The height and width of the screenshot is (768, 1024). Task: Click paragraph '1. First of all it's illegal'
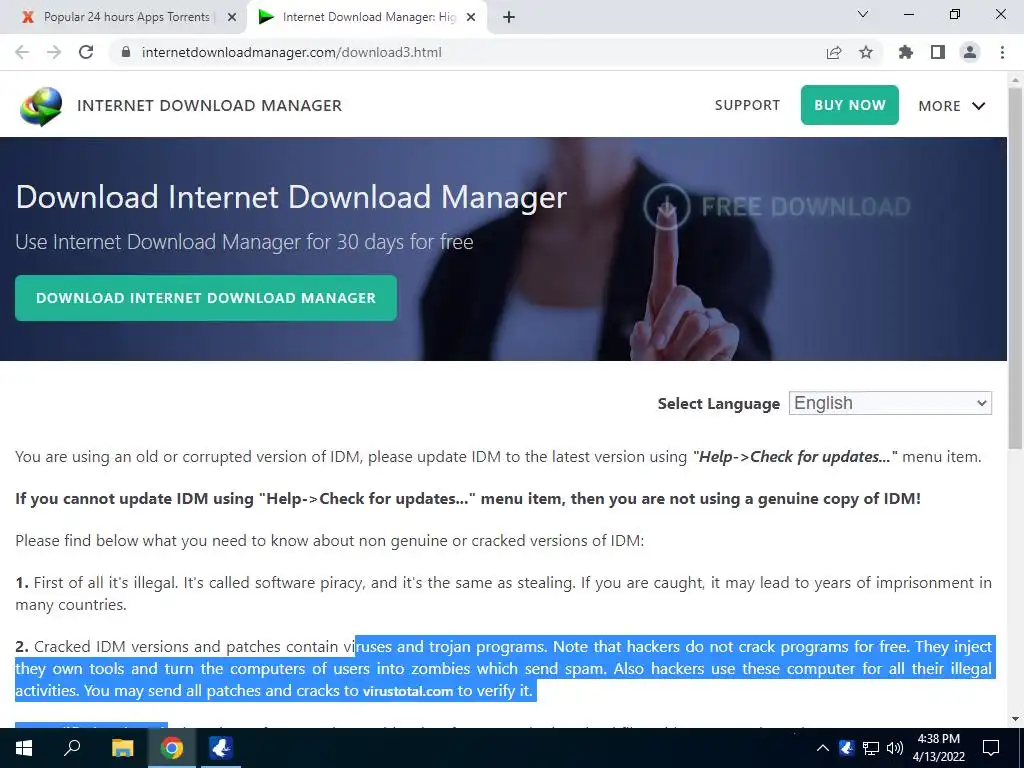(504, 594)
